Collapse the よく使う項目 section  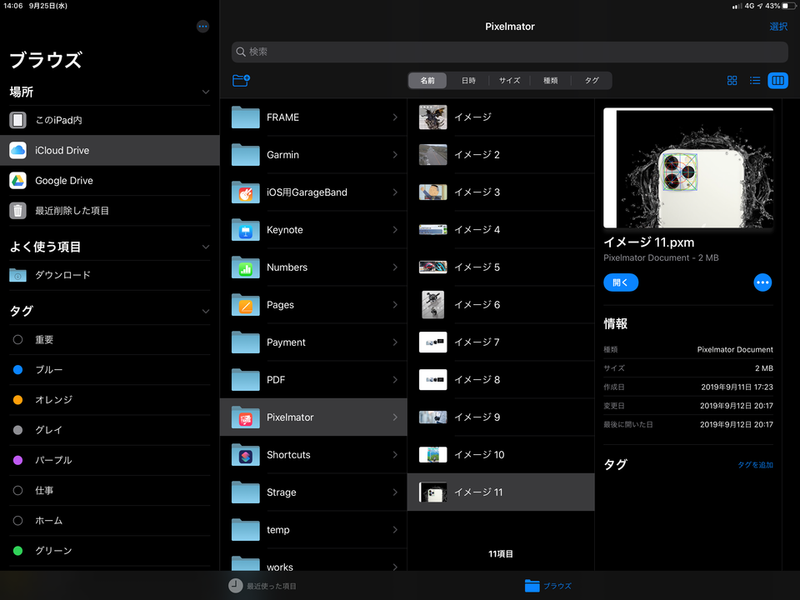(206, 247)
